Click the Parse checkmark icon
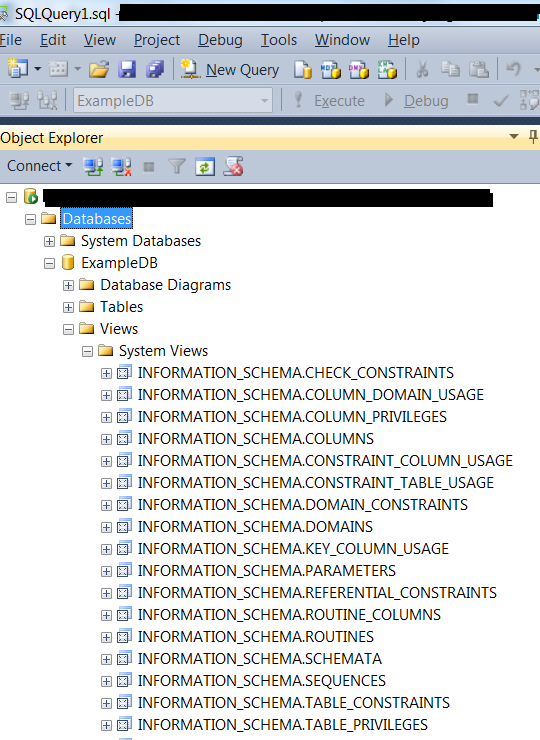Screen dimensions: 540x740 click(x=500, y=100)
